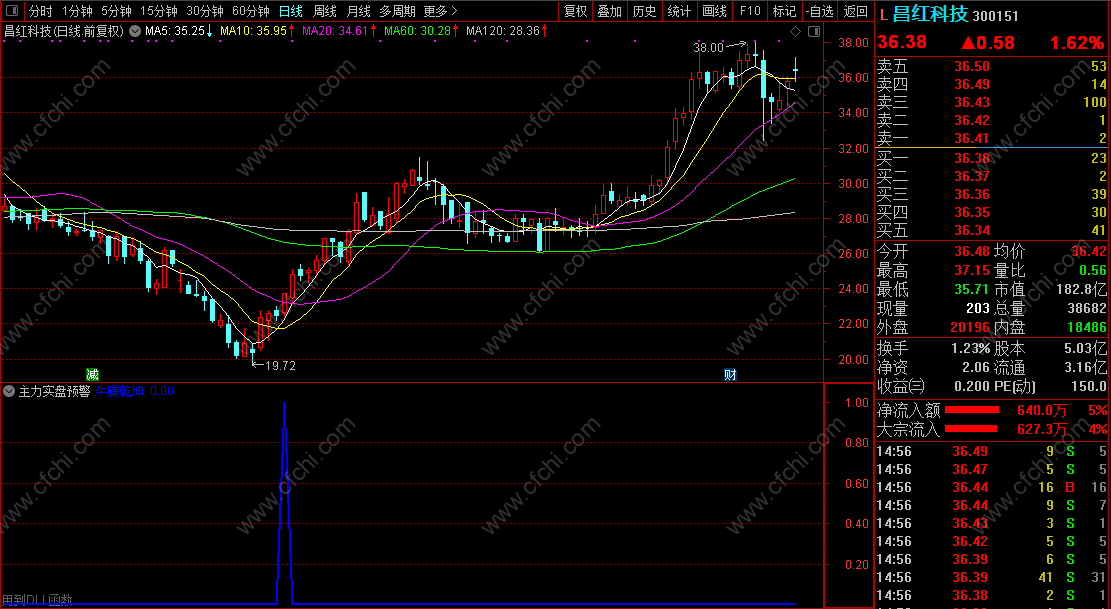Screen dimensions: 1111x609
Task: Click the 19.72 low price annotation
Action: tap(280, 366)
